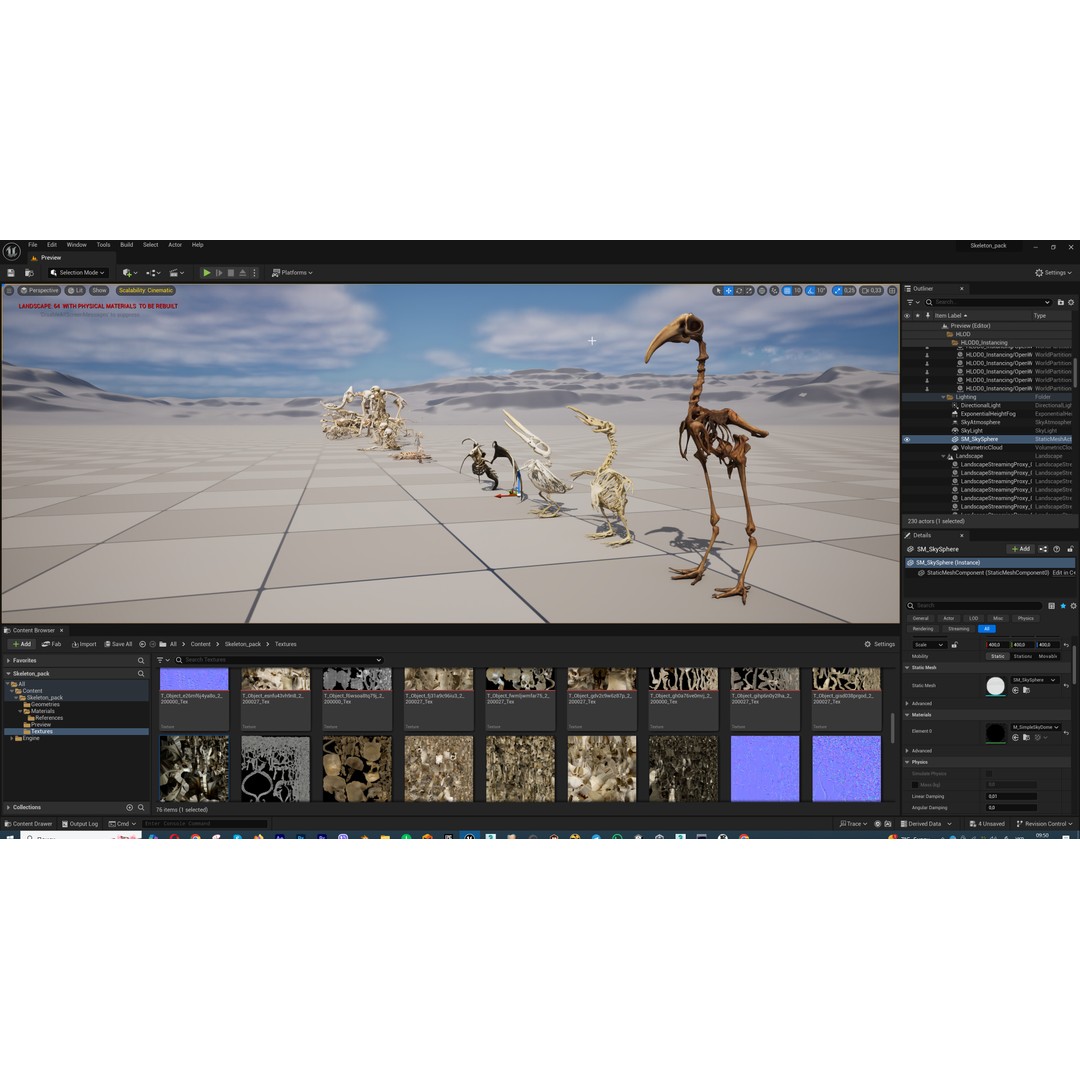
Task: Open the Output Log tab
Action: coord(80,824)
